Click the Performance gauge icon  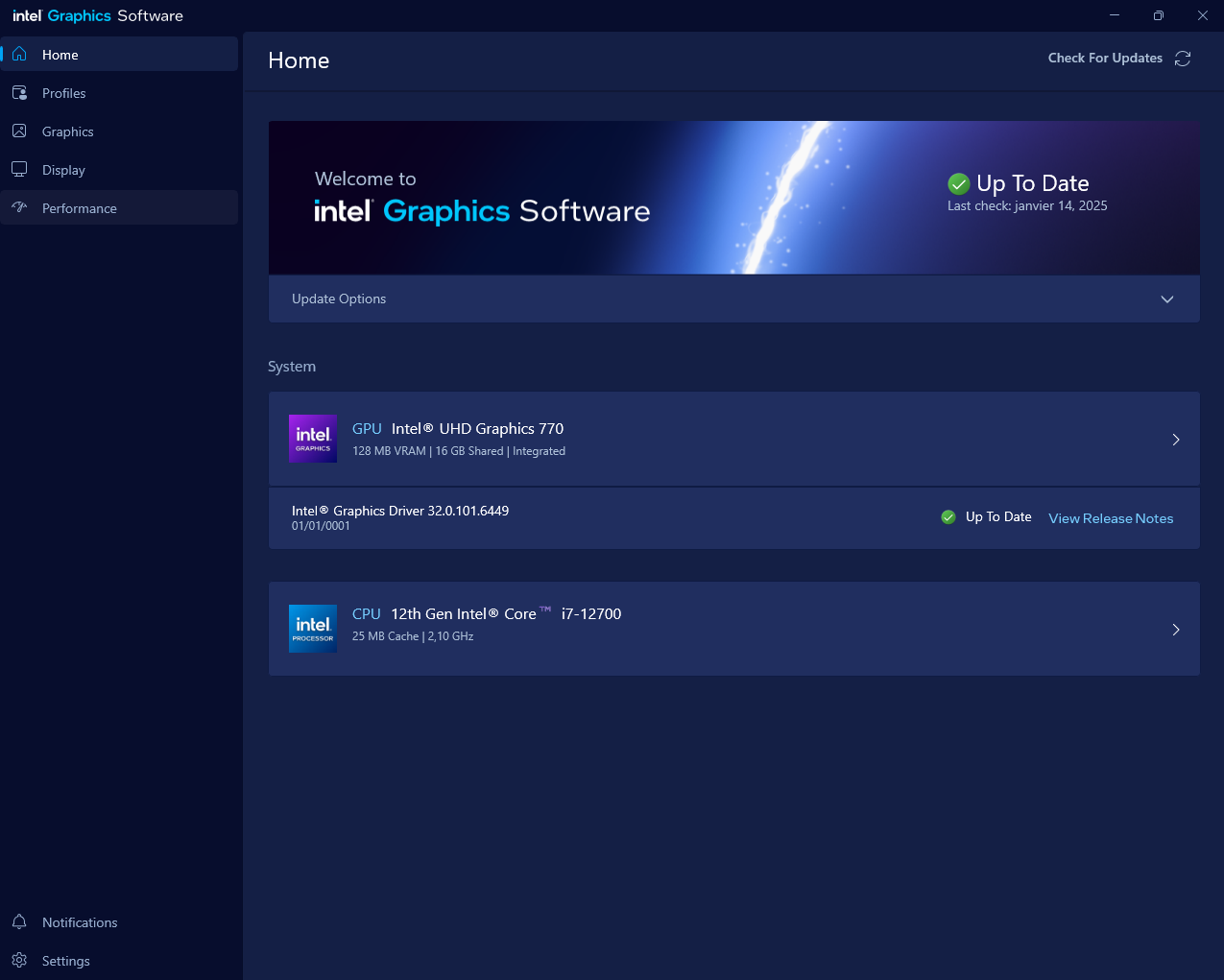click(x=19, y=208)
